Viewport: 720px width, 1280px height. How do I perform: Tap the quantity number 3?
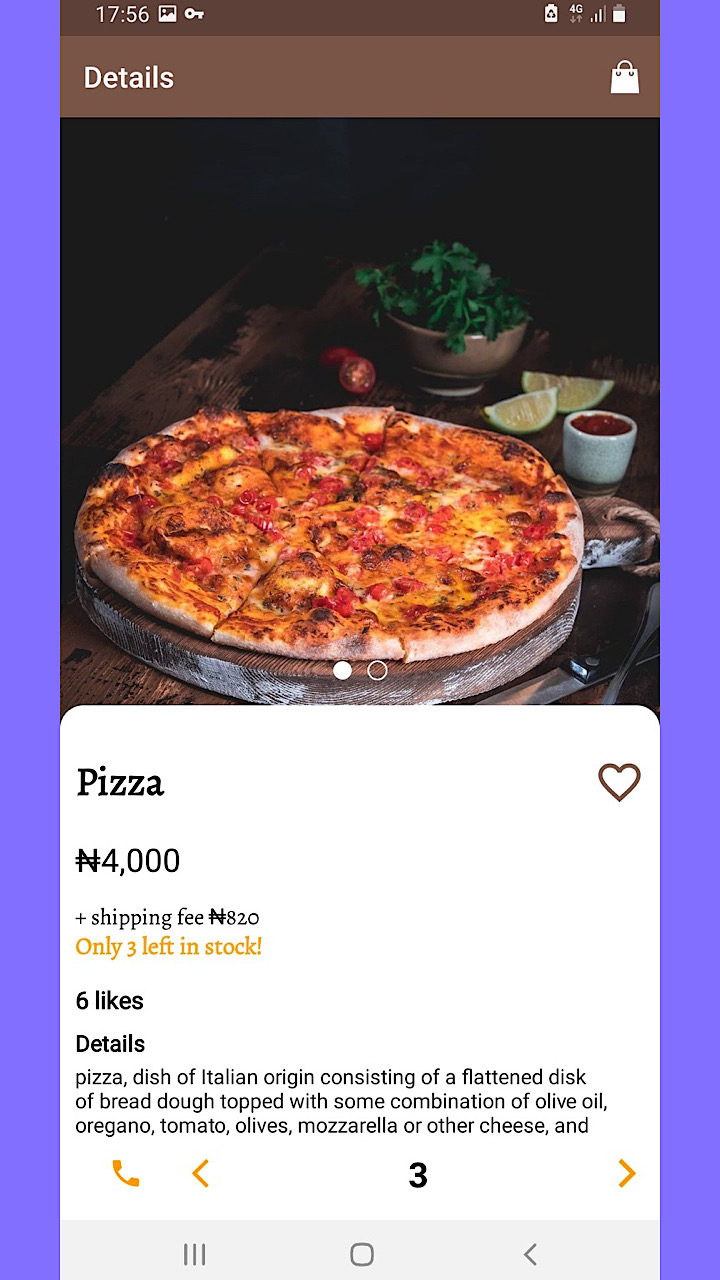[418, 1175]
